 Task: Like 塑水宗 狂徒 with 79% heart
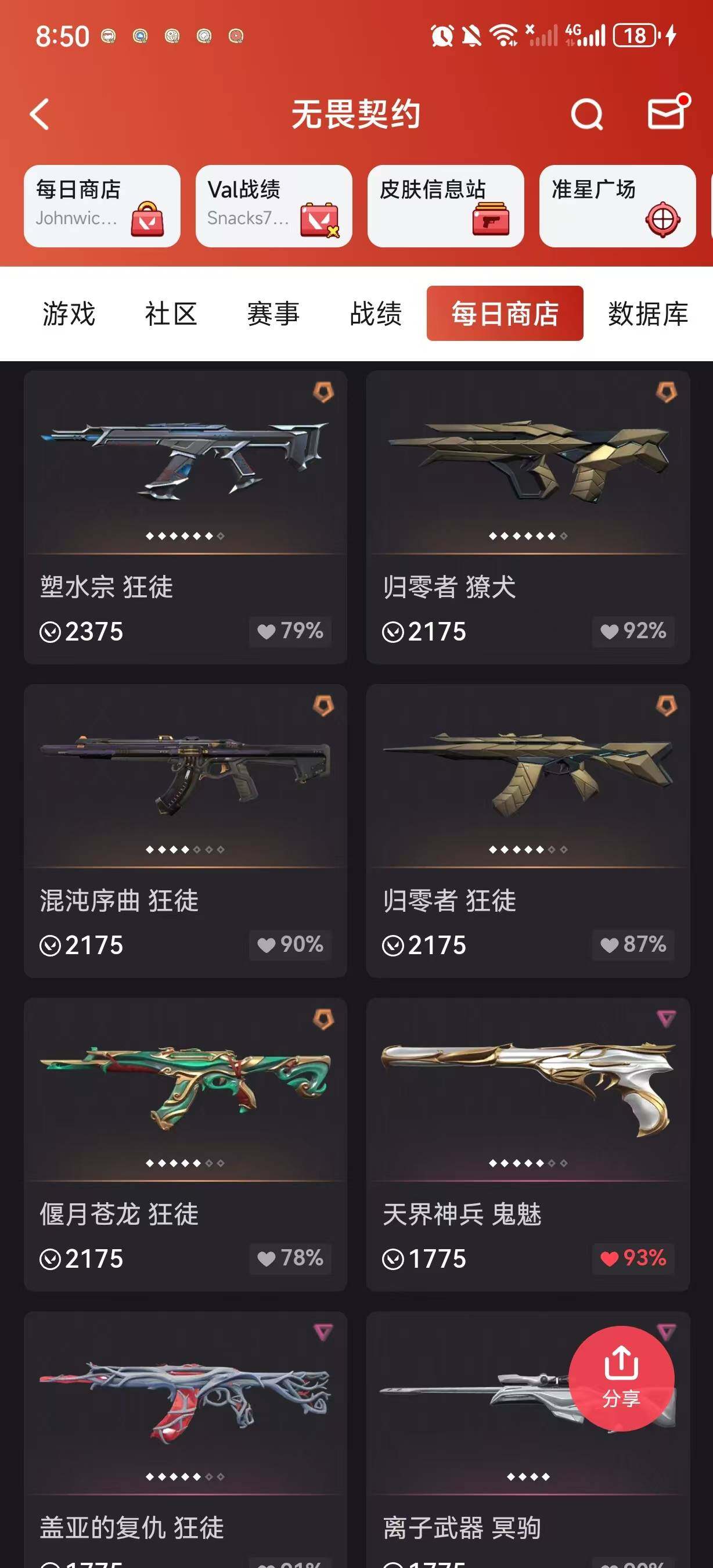click(290, 631)
